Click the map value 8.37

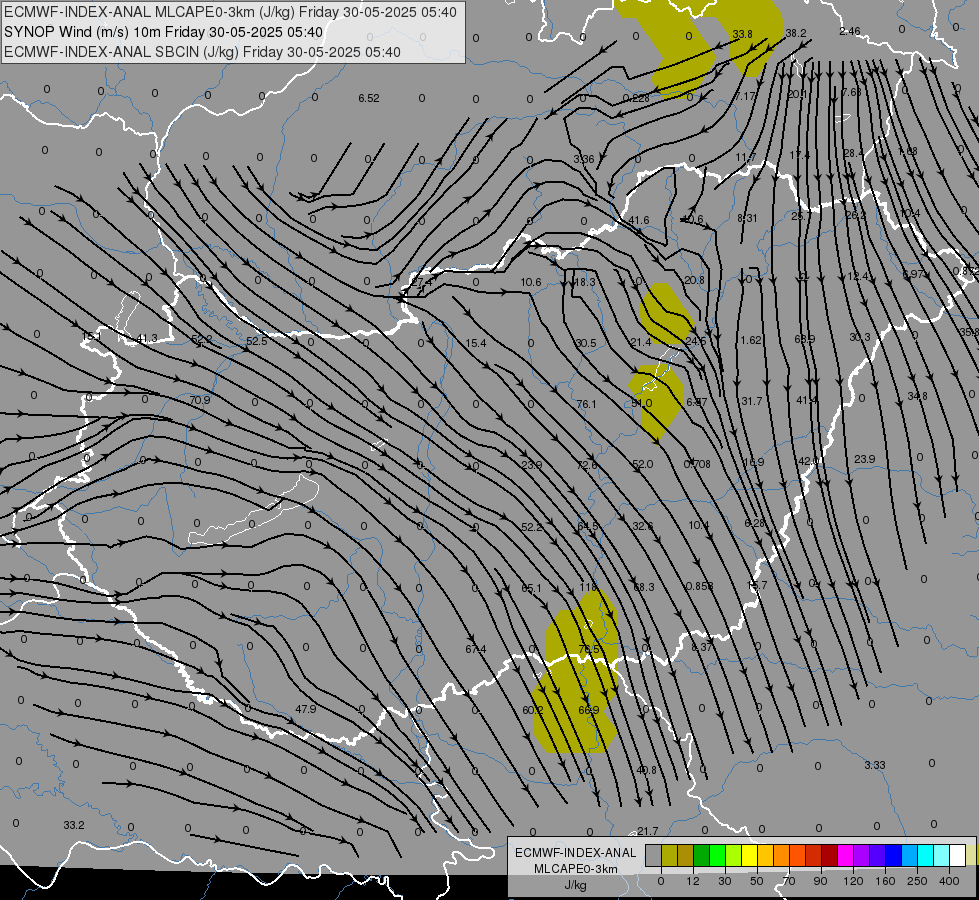pyautogui.click(x=702, y=647)
